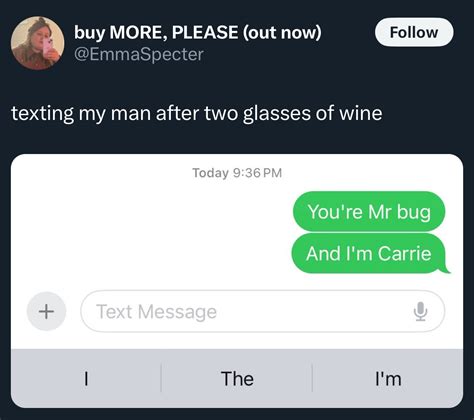The width and height of the screenshot is (474, 420).
Task: Tap the "And I'm Carrie" message bubble
Action: 369,253
